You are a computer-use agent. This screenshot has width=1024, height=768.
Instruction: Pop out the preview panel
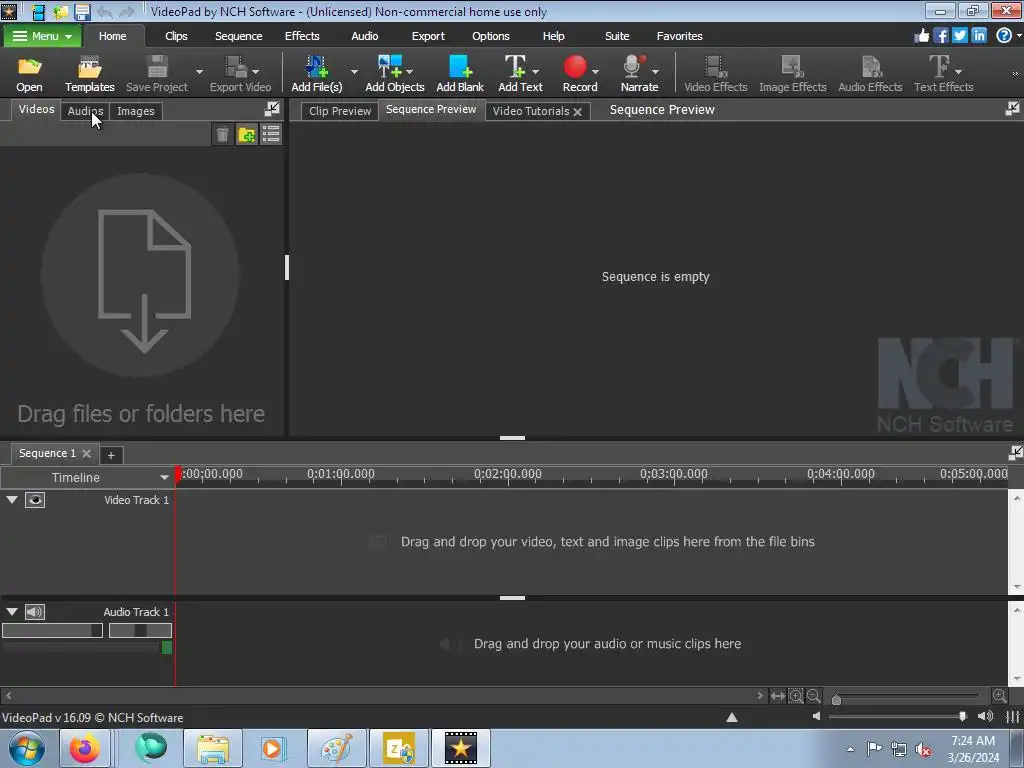(x=1012, y=109)
